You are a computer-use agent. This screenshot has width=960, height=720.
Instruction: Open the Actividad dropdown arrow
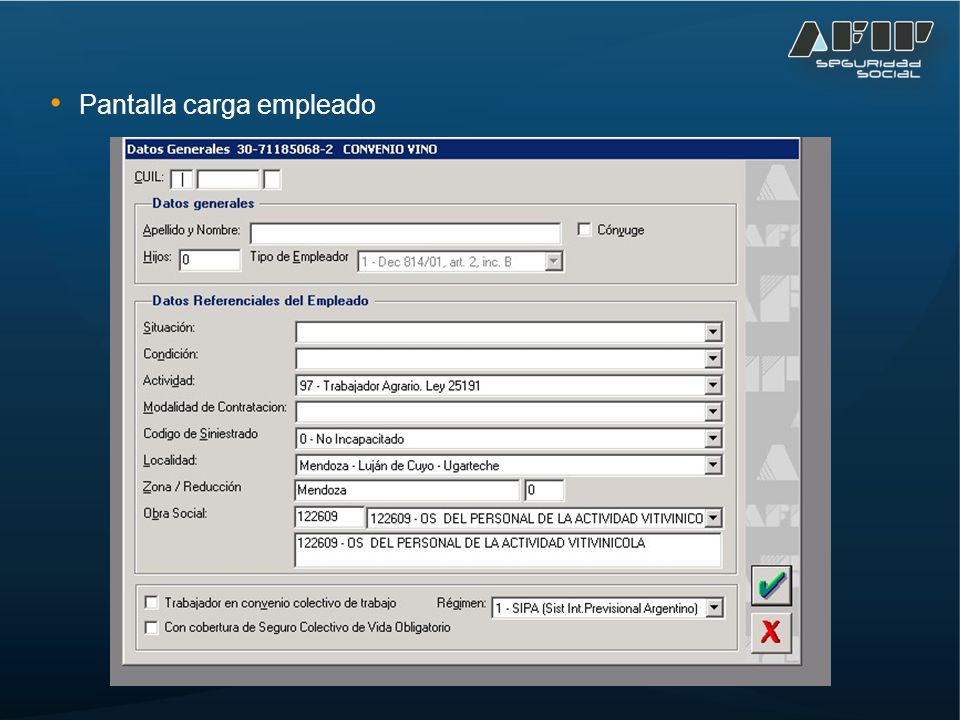[x=712, y=385]
